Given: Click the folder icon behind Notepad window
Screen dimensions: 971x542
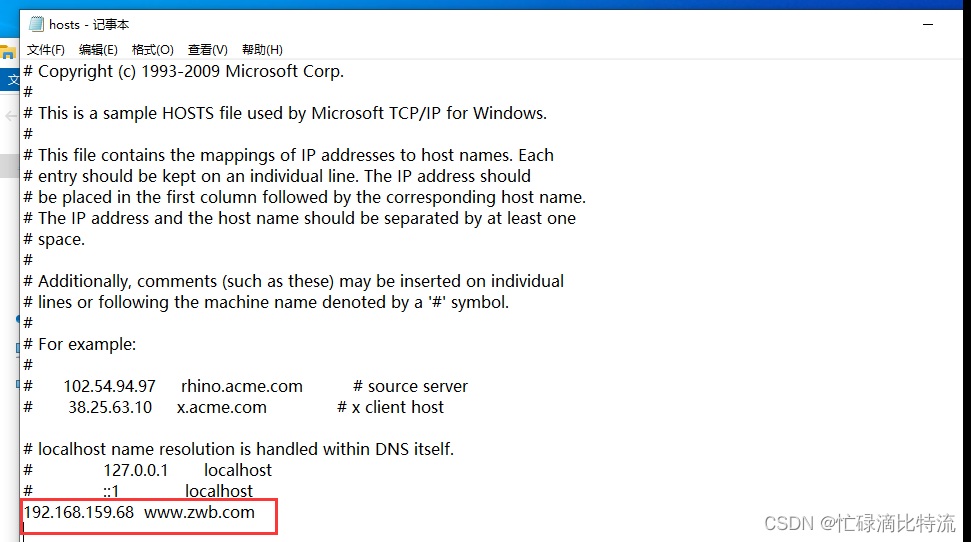Looking at the screenshot, I should [7, 52].
